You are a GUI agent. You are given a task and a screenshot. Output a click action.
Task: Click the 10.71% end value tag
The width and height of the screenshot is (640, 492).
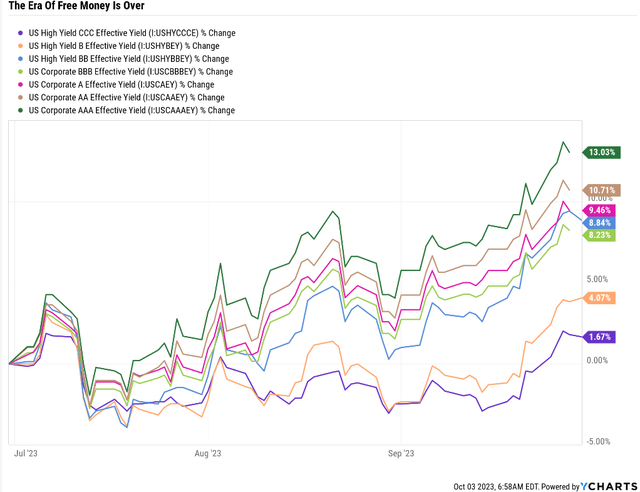click(x=603, y=190)
